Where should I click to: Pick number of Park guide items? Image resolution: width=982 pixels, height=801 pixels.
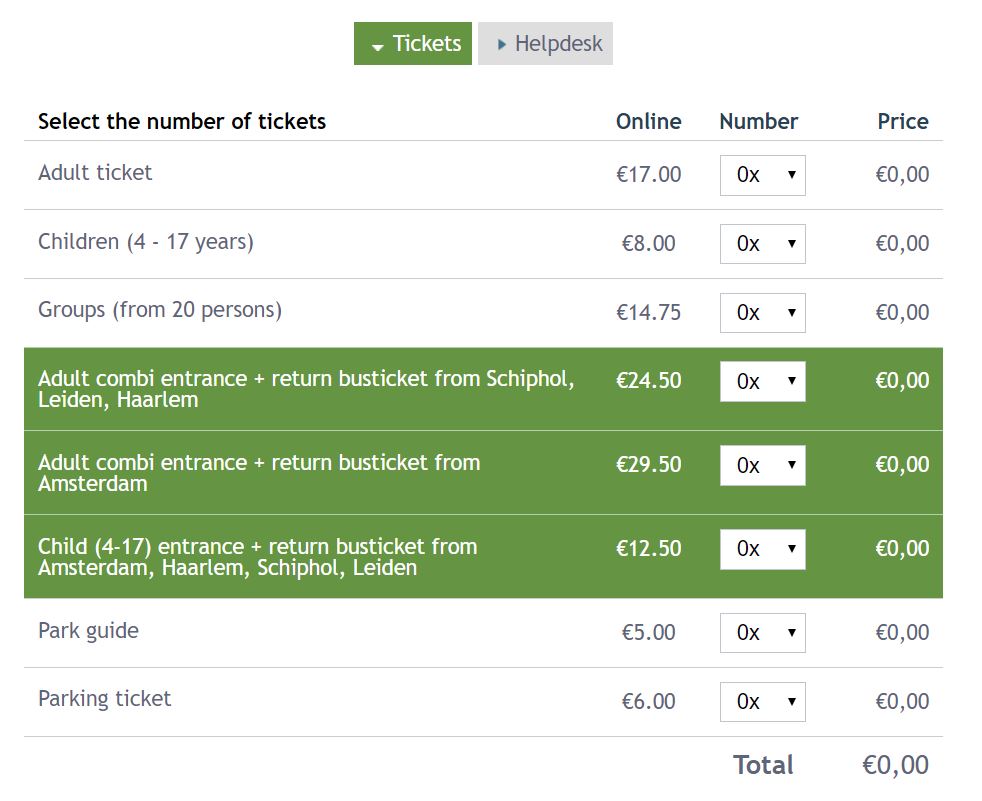tap(762, 633)
